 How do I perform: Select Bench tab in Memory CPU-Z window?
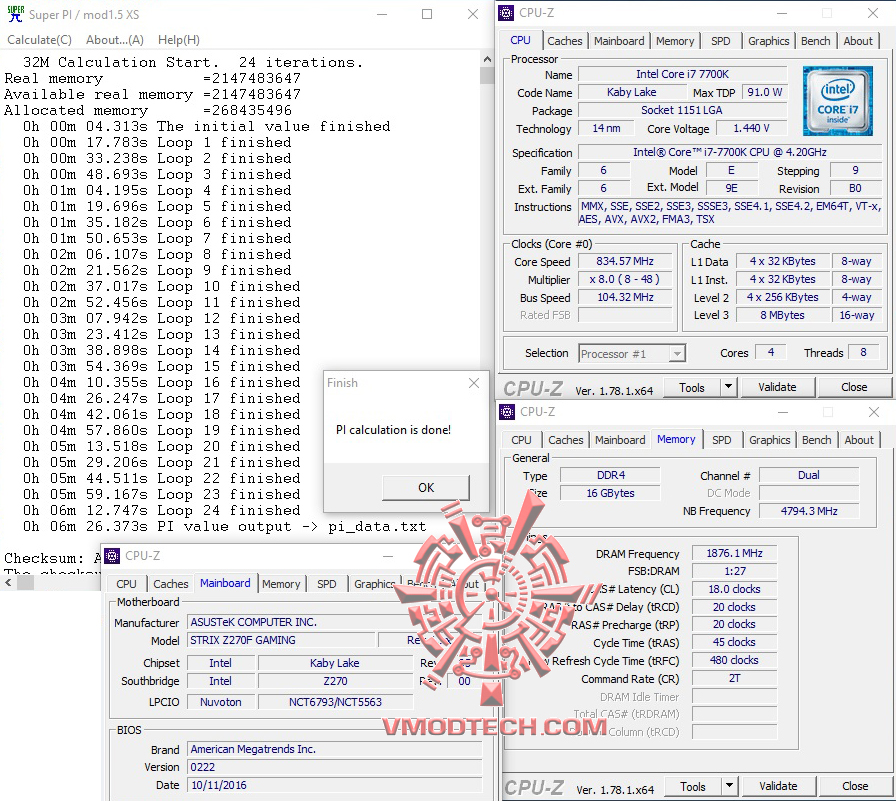[817, 440]
